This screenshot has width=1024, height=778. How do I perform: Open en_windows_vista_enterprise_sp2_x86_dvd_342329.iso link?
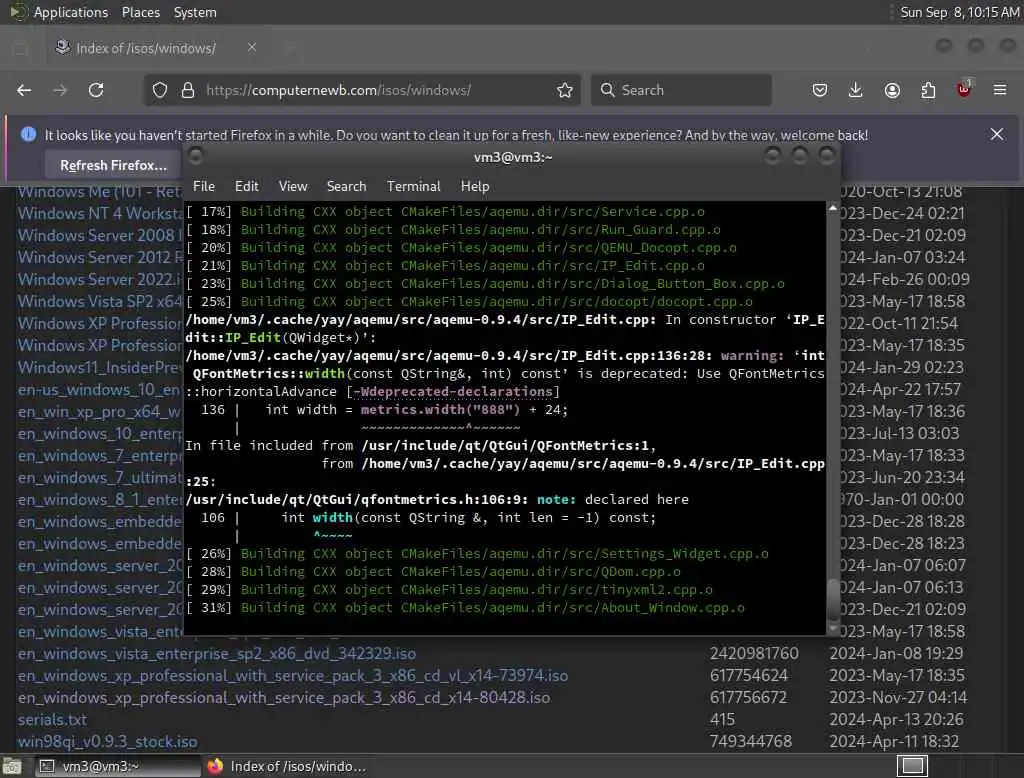point(217,653)
